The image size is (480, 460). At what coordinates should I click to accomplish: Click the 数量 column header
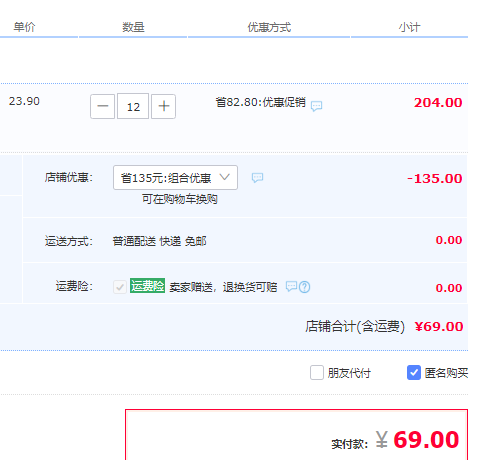[x=133, y=27]
